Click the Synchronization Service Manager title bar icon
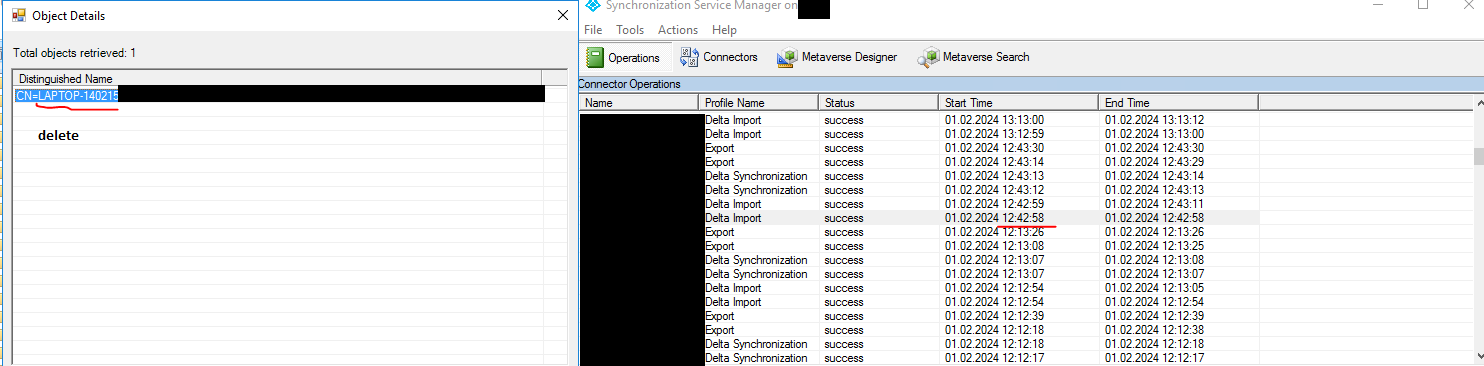 point(592,6)
